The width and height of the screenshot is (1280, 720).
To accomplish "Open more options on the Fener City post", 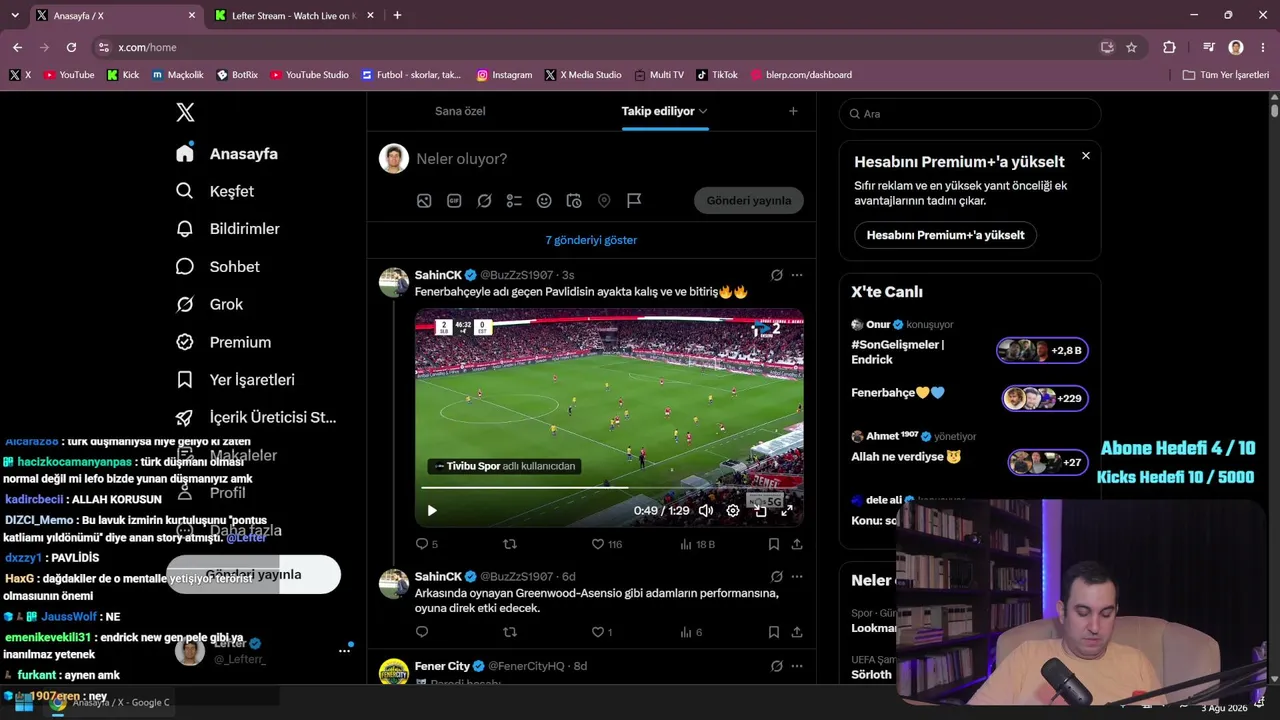I will click(797, 666).
